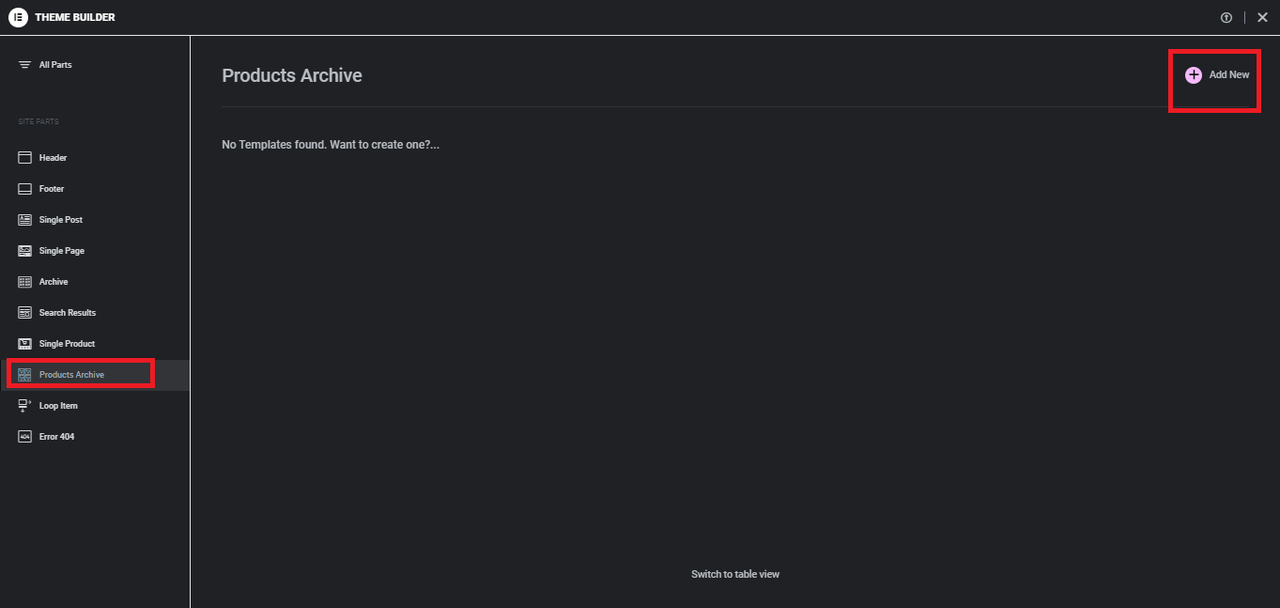The image size is (1280, 608).
Task: Click the SITE PARTS section label
Action: (38, 122)
